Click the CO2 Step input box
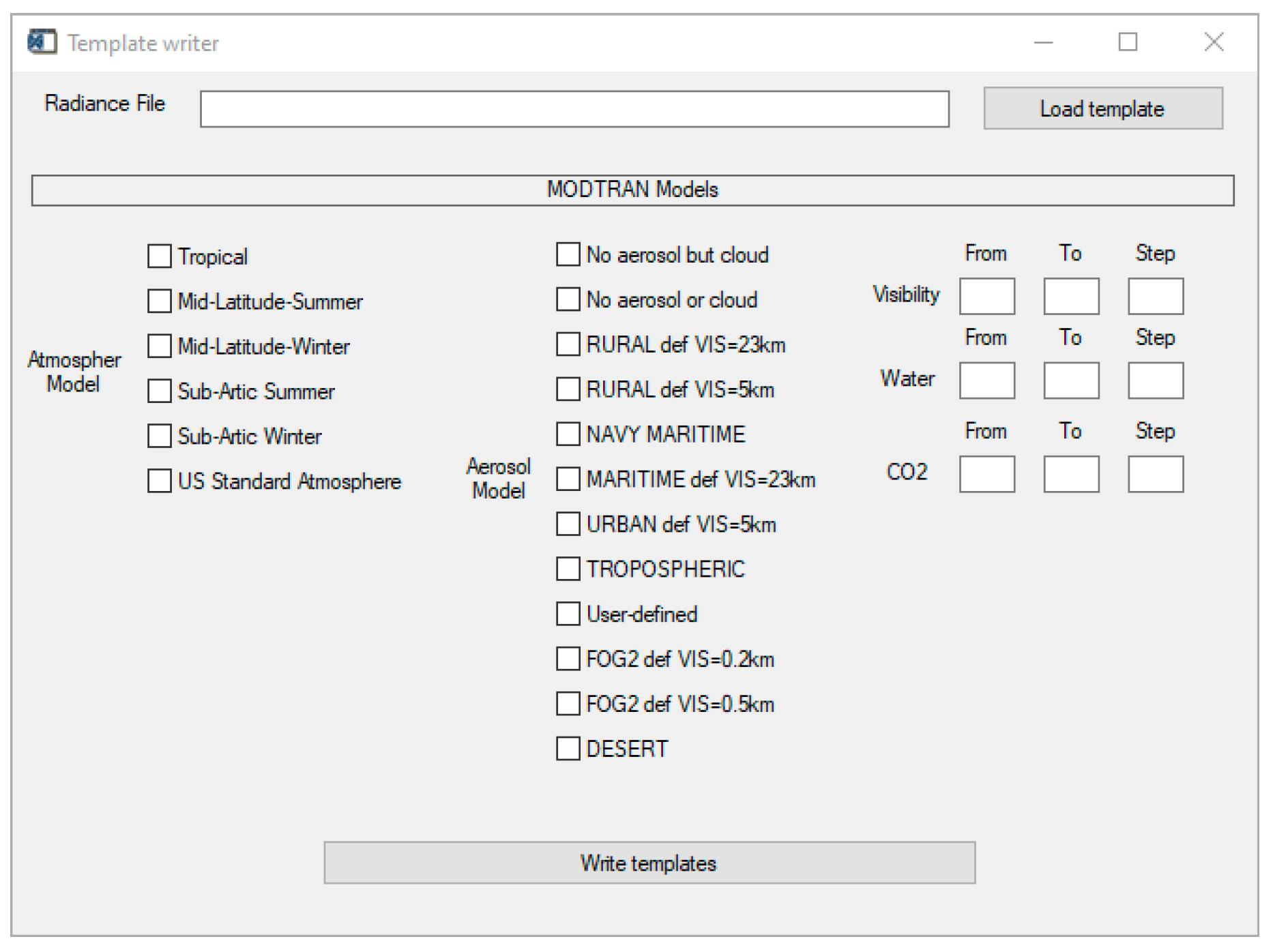Viewport: 1273px width, 952px height. tap(1155, 474)
